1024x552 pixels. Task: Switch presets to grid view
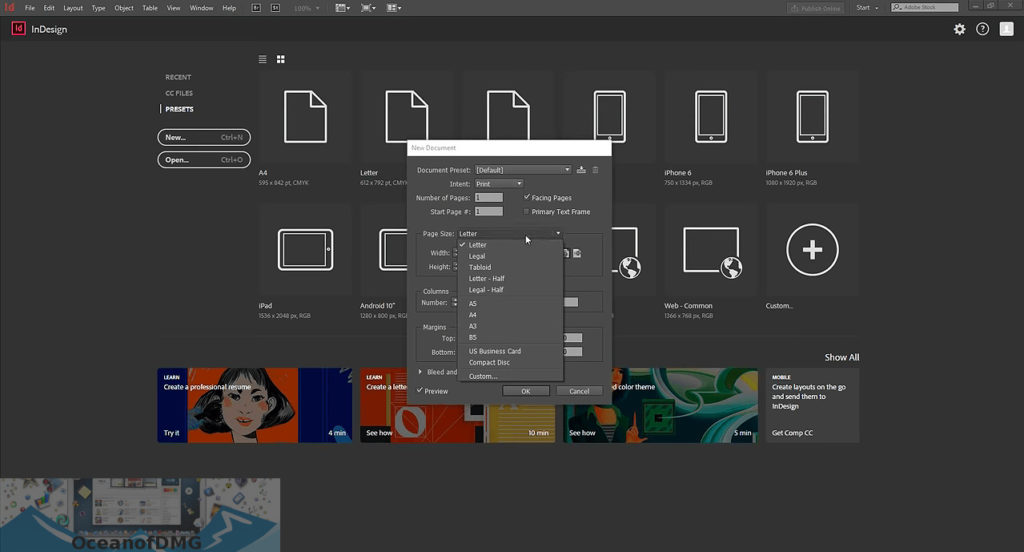coord(281,59)
